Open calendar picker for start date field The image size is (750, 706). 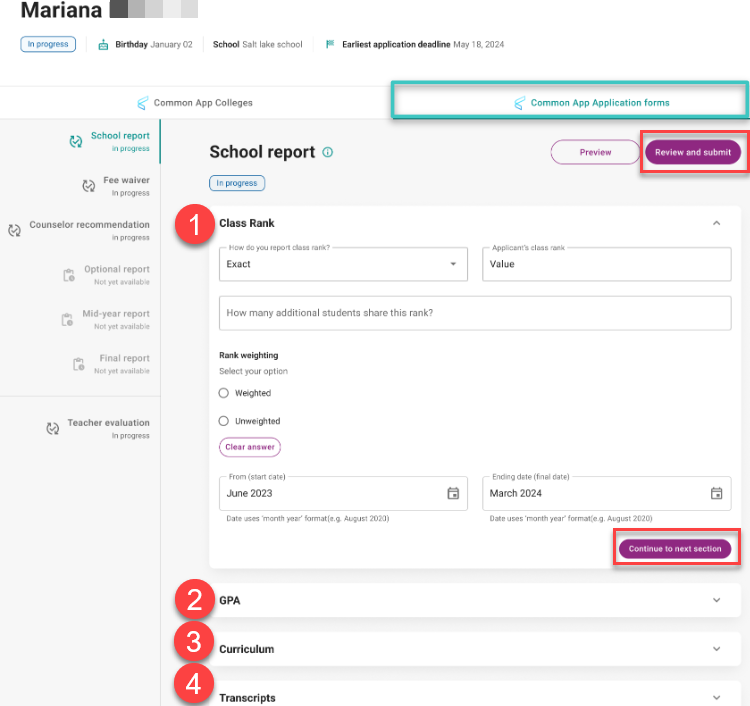(x=453, y=493)
